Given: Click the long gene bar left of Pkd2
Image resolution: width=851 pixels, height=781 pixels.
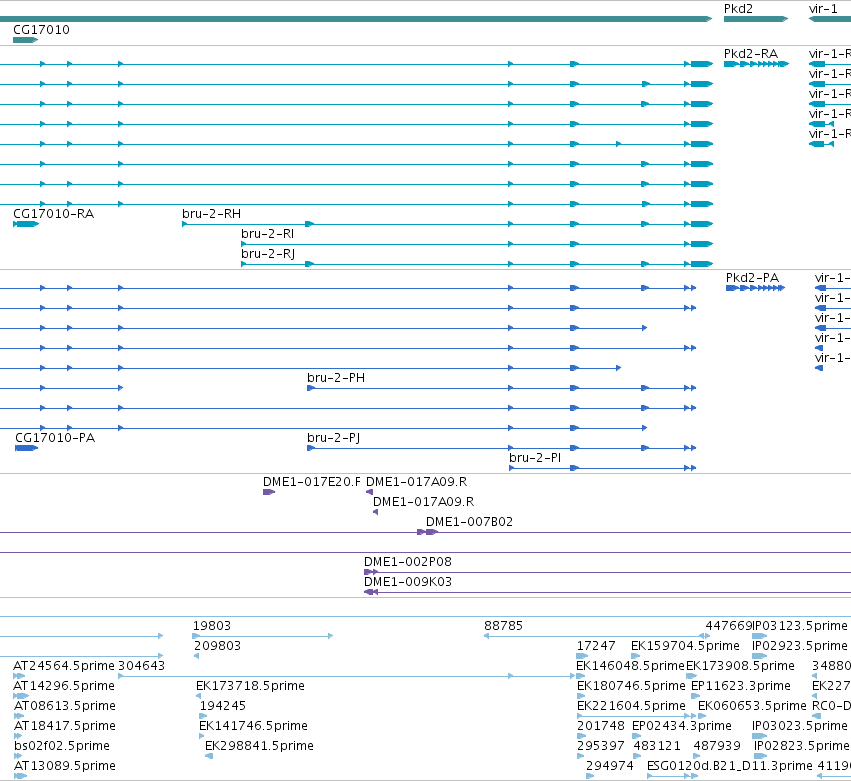Looking at the screenshot, I should pyautogui.click(x=355, y=19).
